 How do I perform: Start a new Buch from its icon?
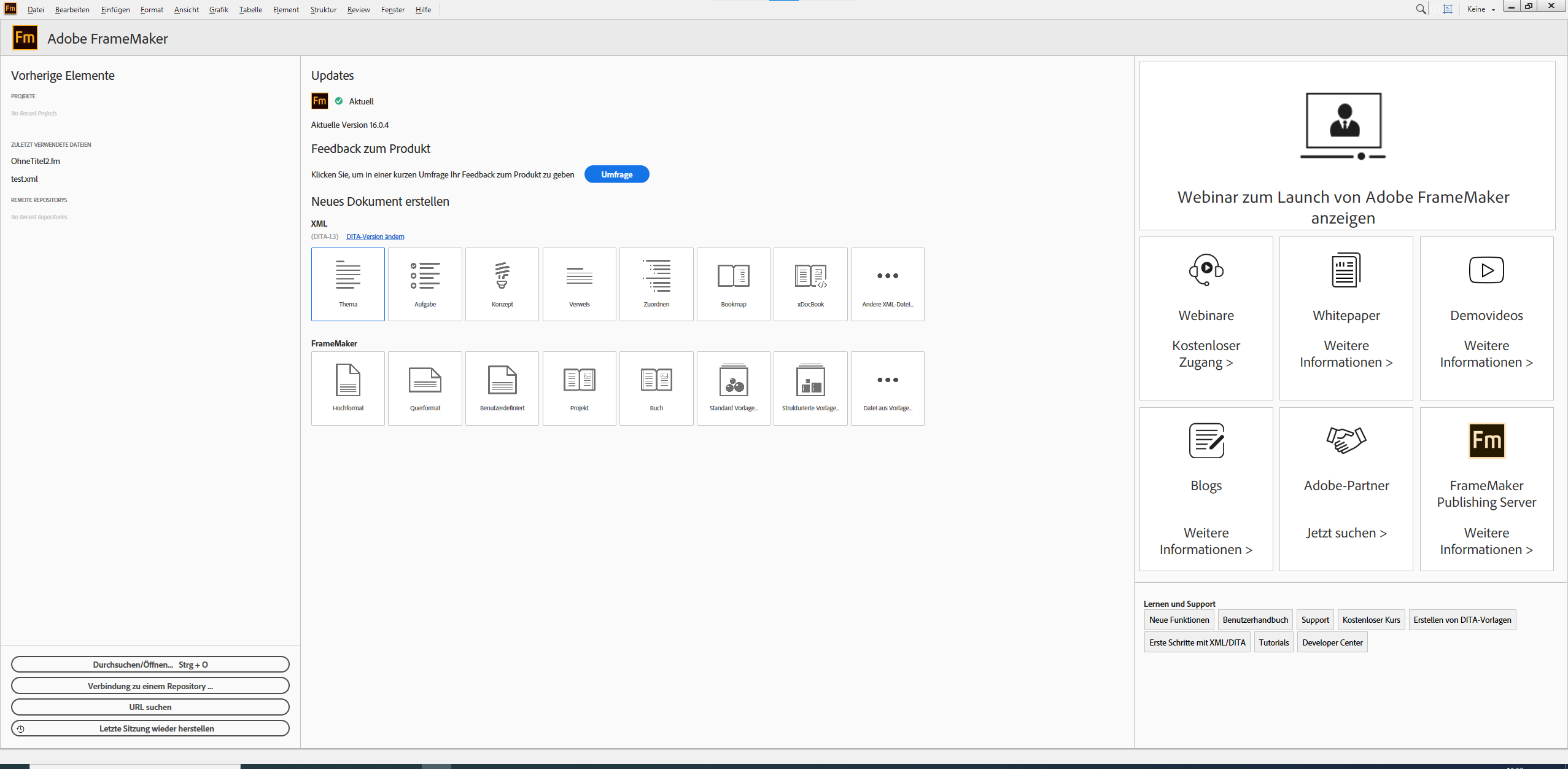tap(656, 388)
